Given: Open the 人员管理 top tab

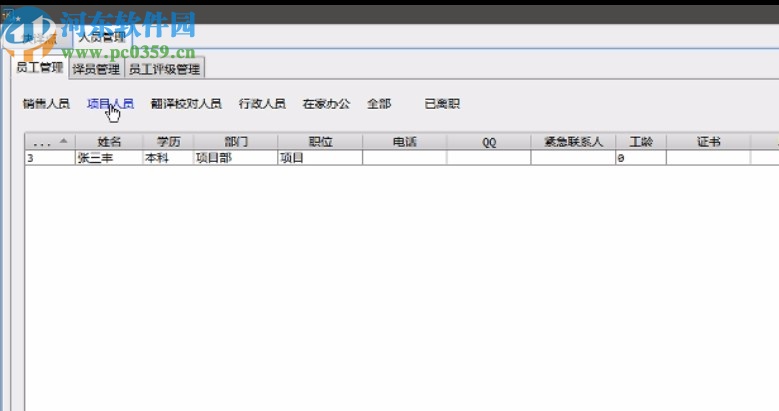Looking at the screenshot, I should (102, 37).
